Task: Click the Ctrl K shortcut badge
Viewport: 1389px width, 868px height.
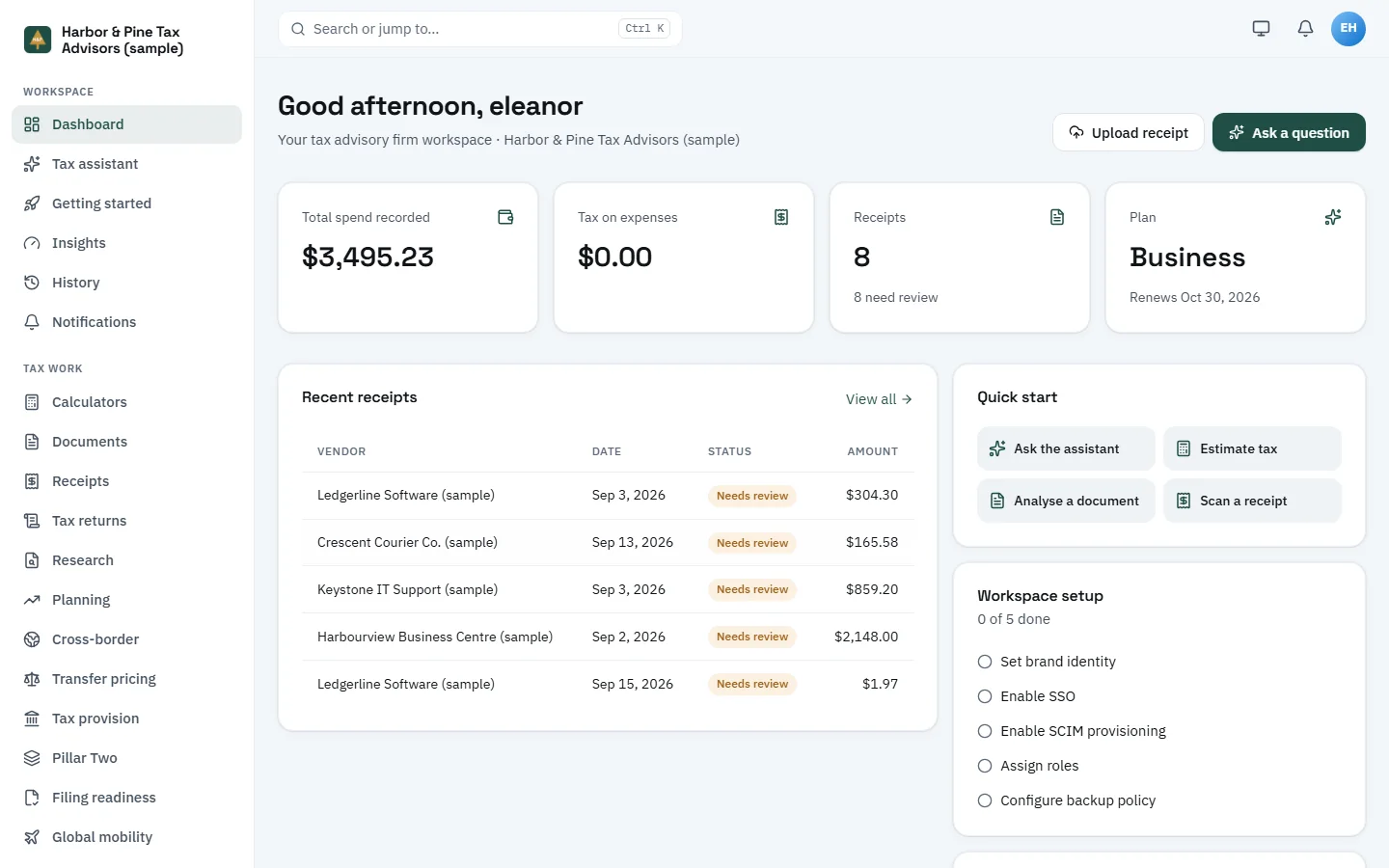Action: pos(644,29)
